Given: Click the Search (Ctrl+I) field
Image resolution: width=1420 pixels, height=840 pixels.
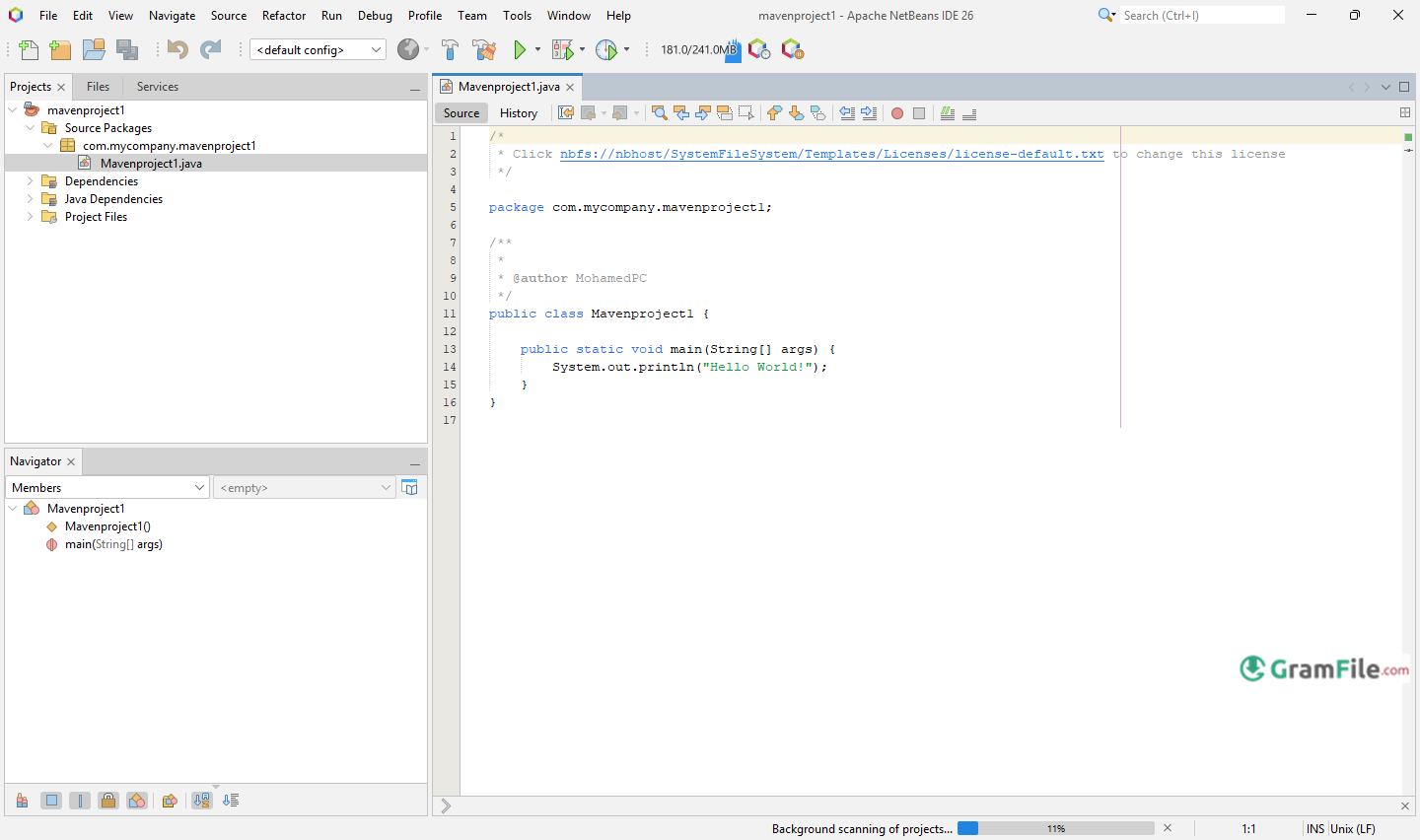Looking at the screenshot, I should point(1202,15).
